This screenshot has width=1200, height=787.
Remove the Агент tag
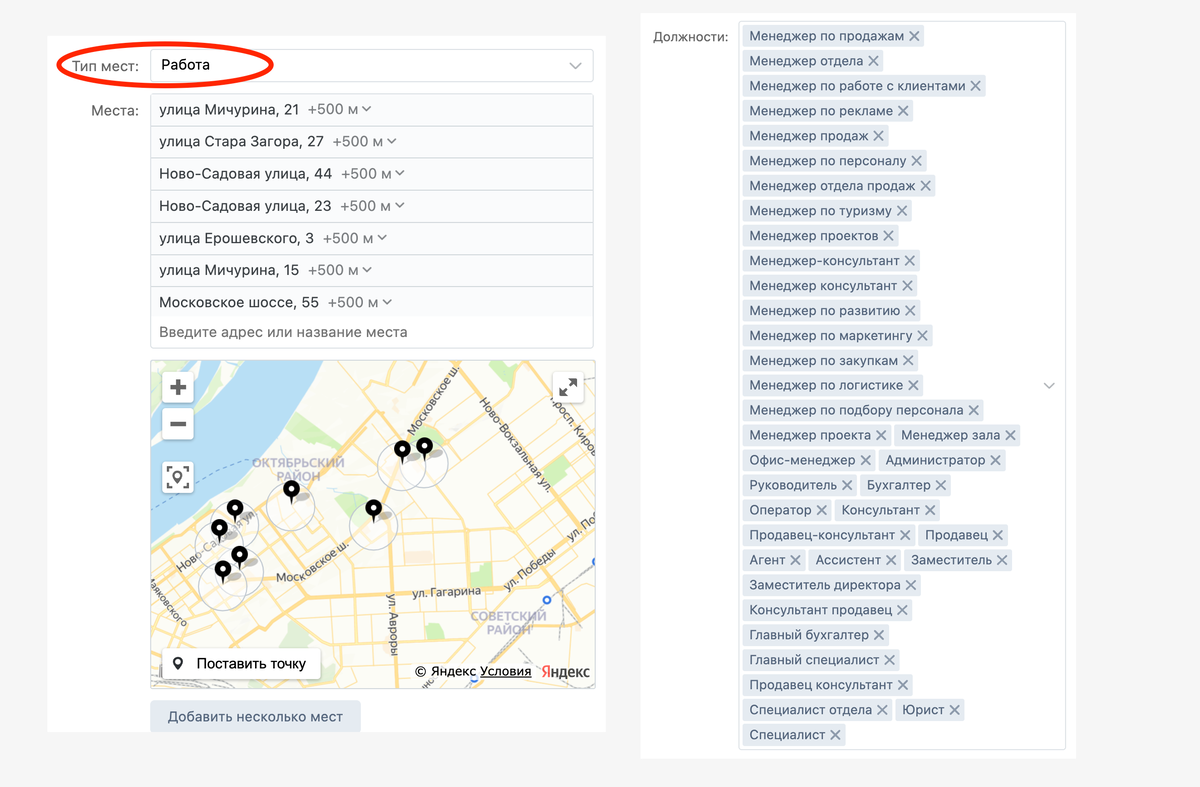[795, 560]
